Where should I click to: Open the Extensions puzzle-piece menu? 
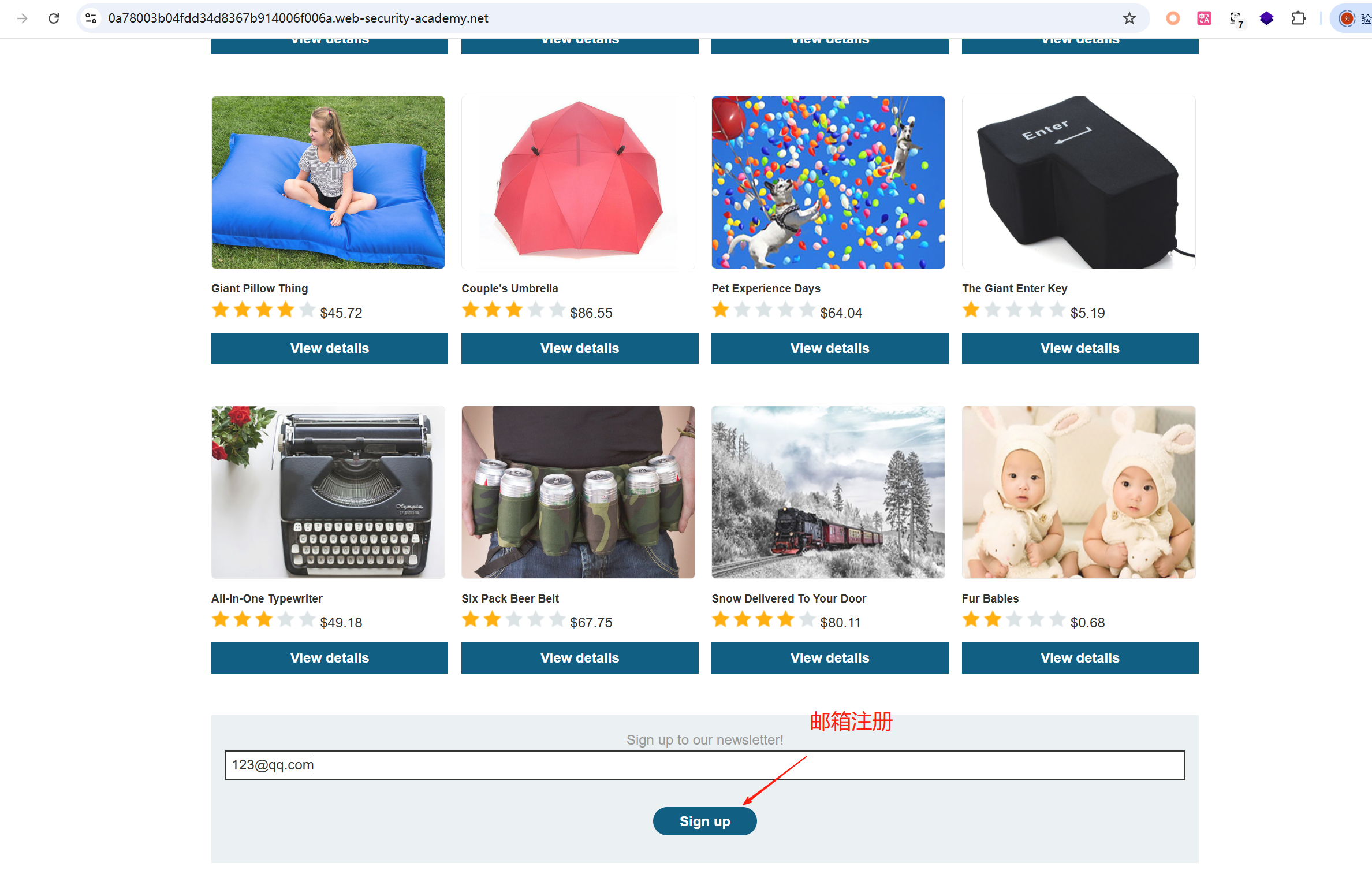click(1298, 18)
